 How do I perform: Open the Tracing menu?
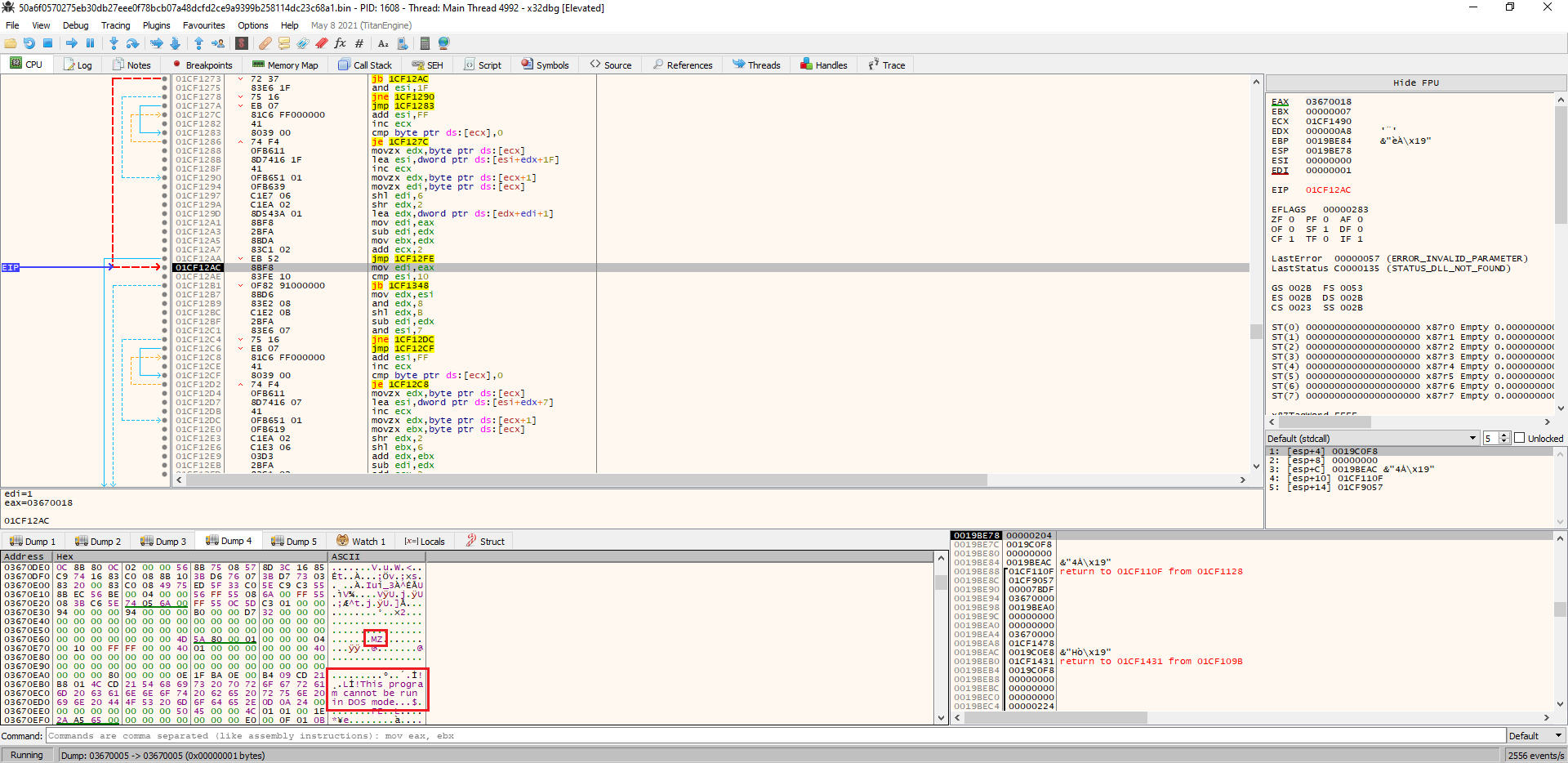click(x=114, y=25)
